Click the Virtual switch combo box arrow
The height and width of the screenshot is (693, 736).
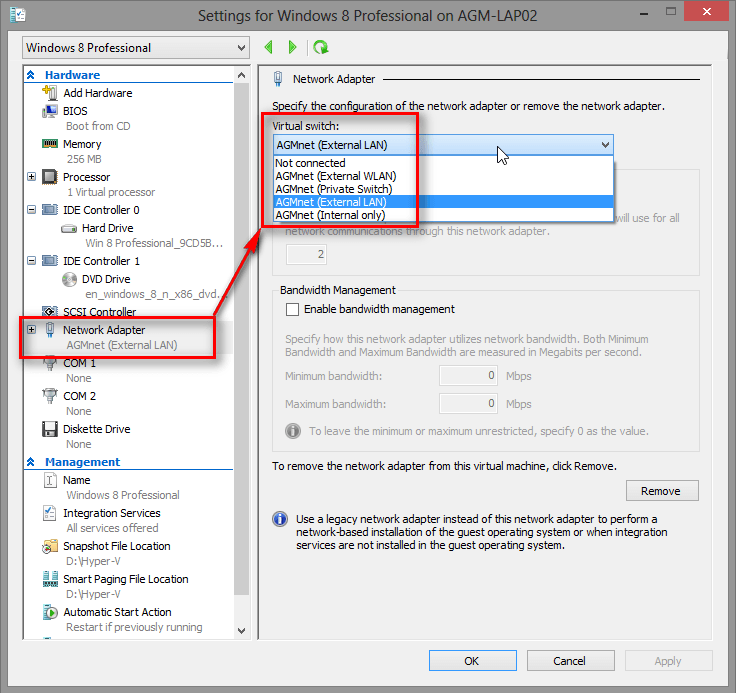(606, 145)
